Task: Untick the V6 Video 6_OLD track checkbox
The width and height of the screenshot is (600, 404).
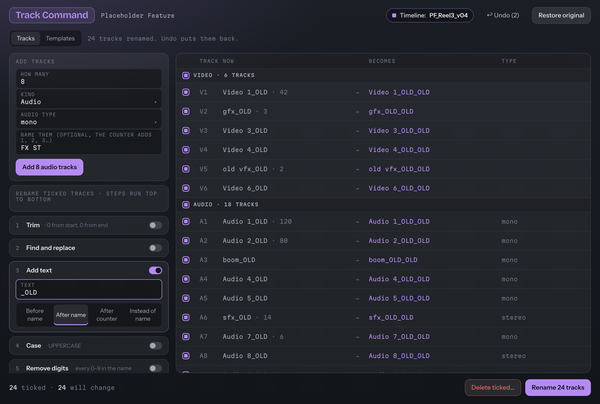Action: coord(186,188)
